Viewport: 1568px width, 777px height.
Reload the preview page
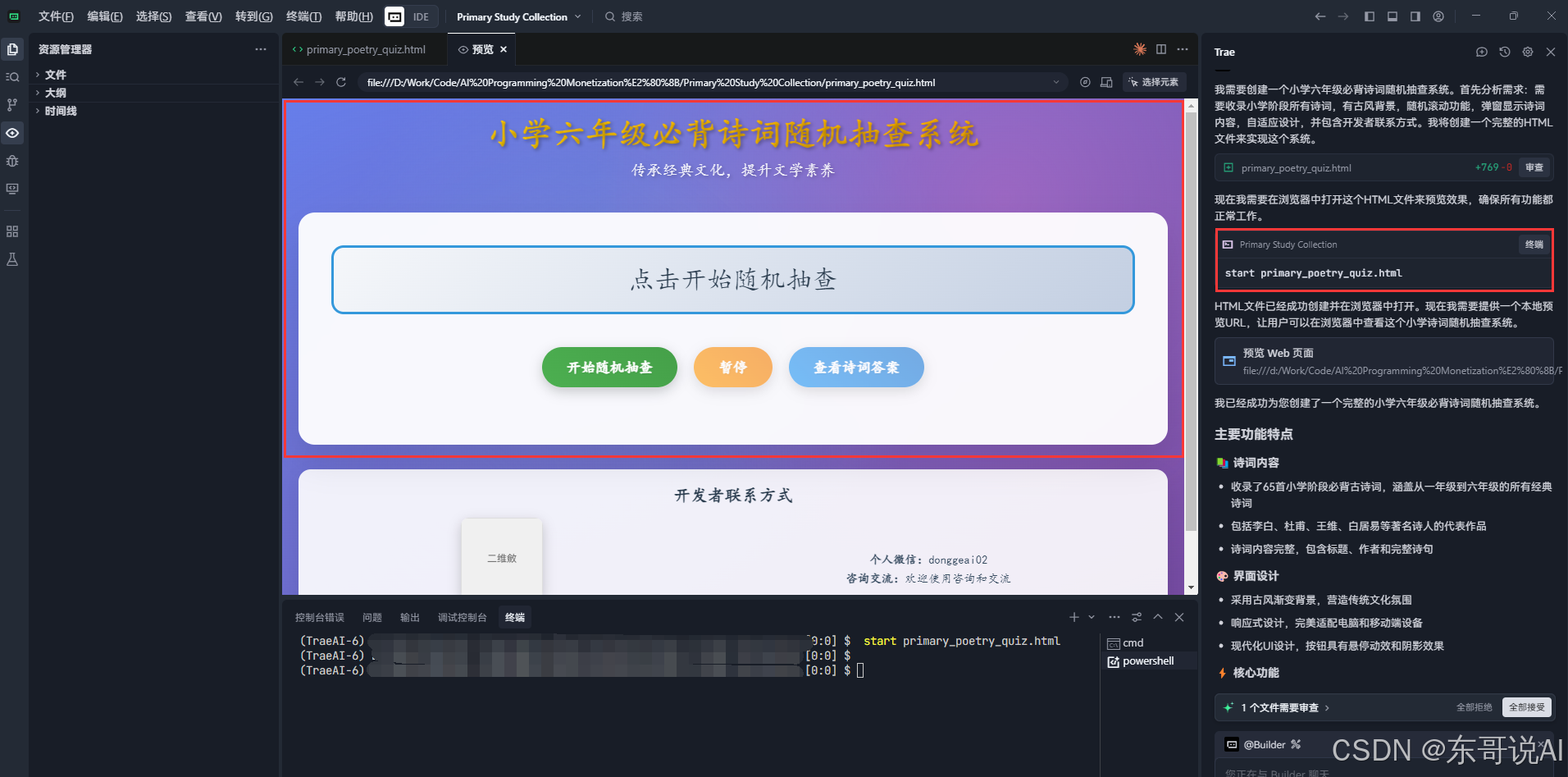(x=341, y=82)
